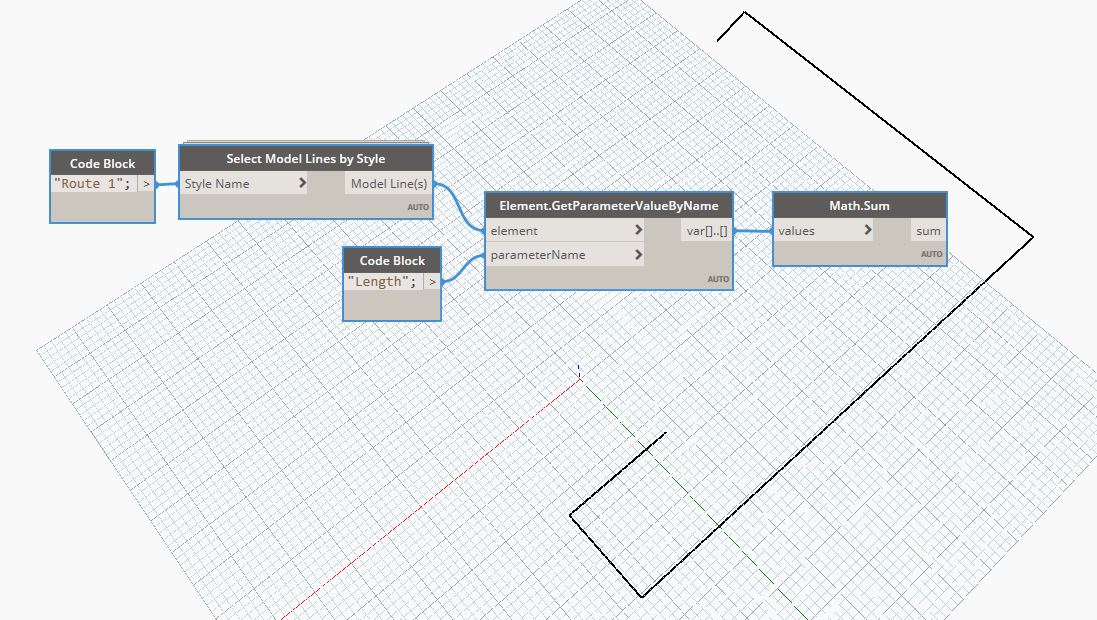Select the Math.Sum node title
Viewport: 1097px width, 620px height.
tap(859, 206)
